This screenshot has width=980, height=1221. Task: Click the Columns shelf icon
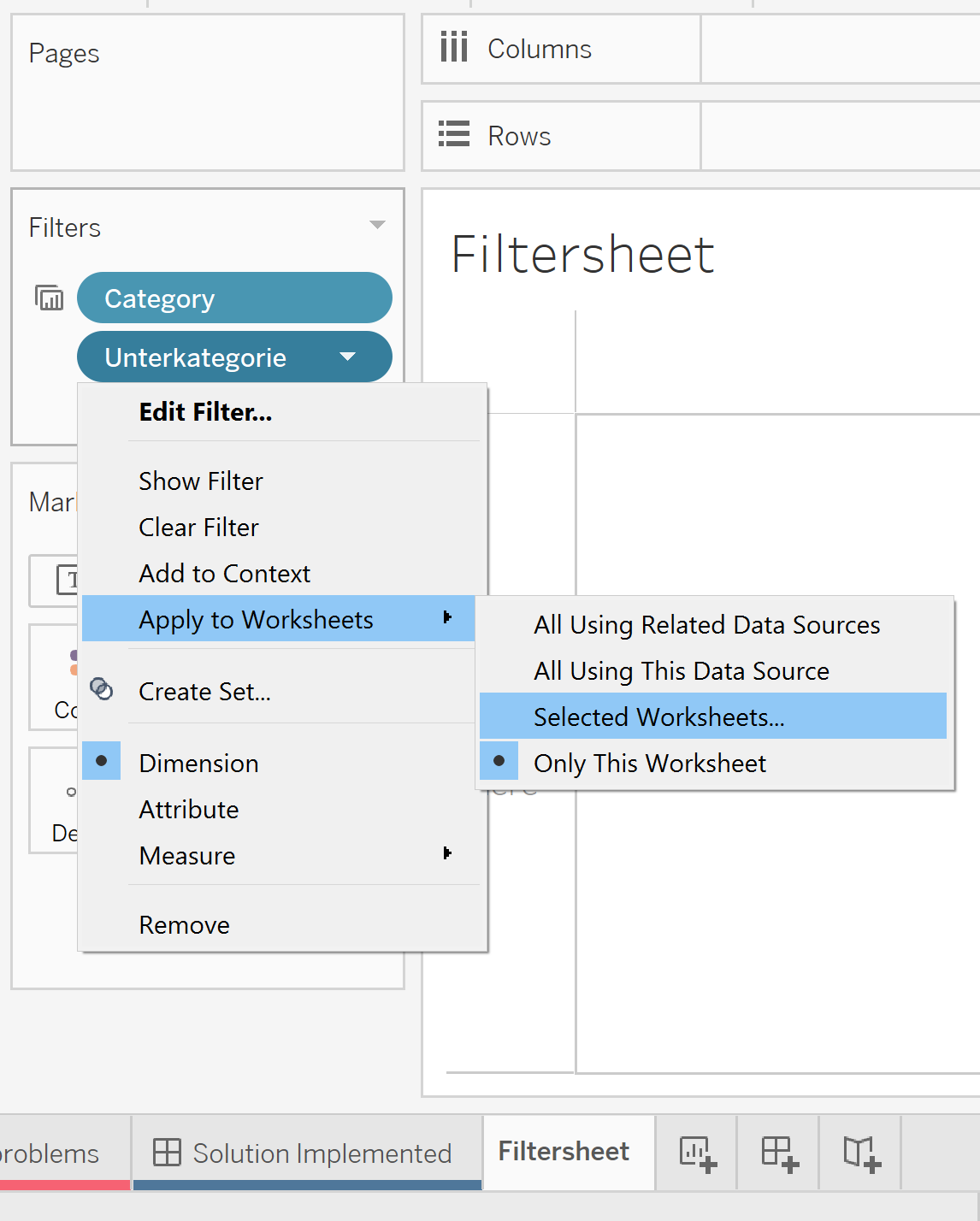point(453,49)
